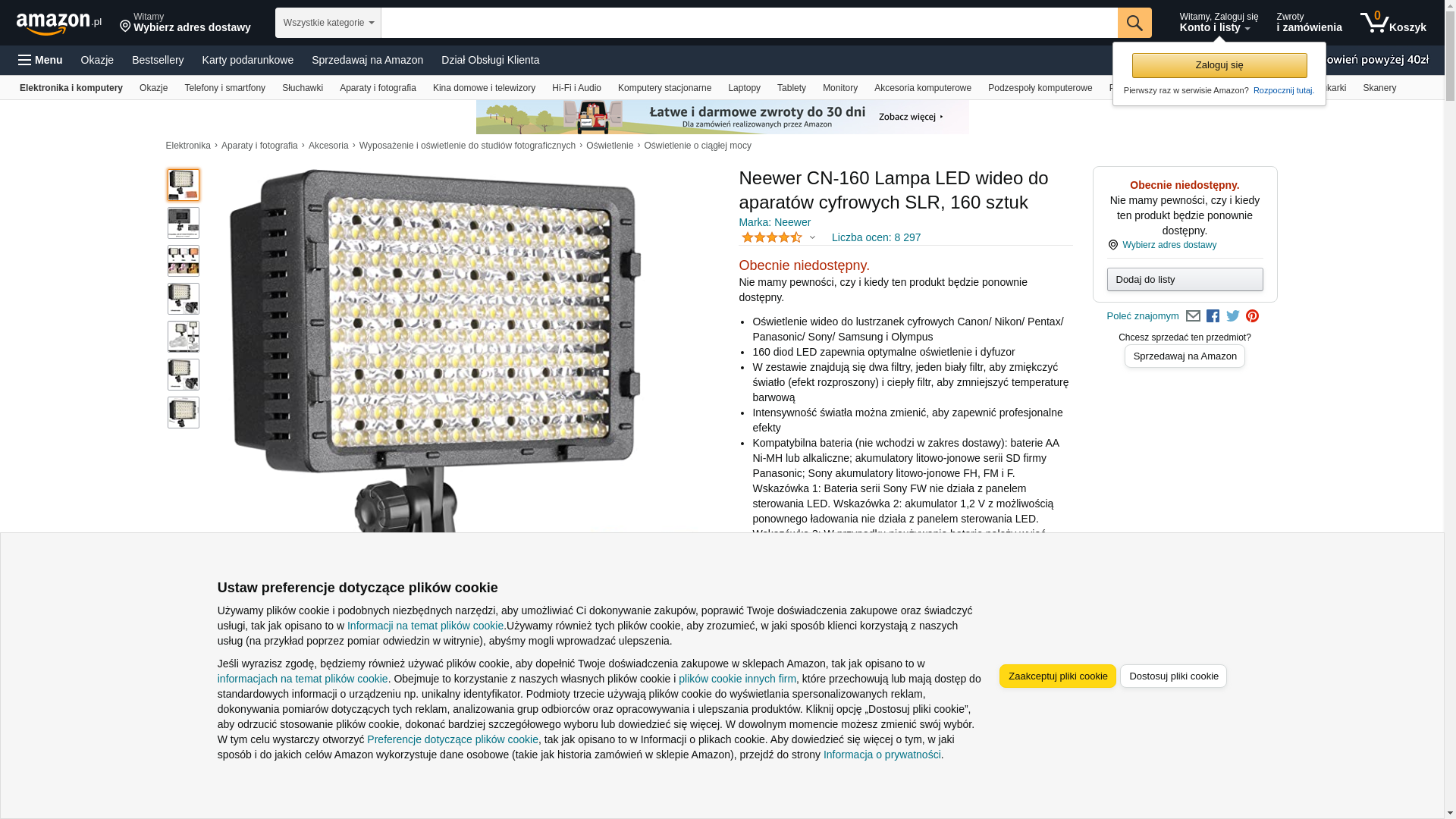
Task: Share product on Facebook icon
Action: [x=1213, y=316]
